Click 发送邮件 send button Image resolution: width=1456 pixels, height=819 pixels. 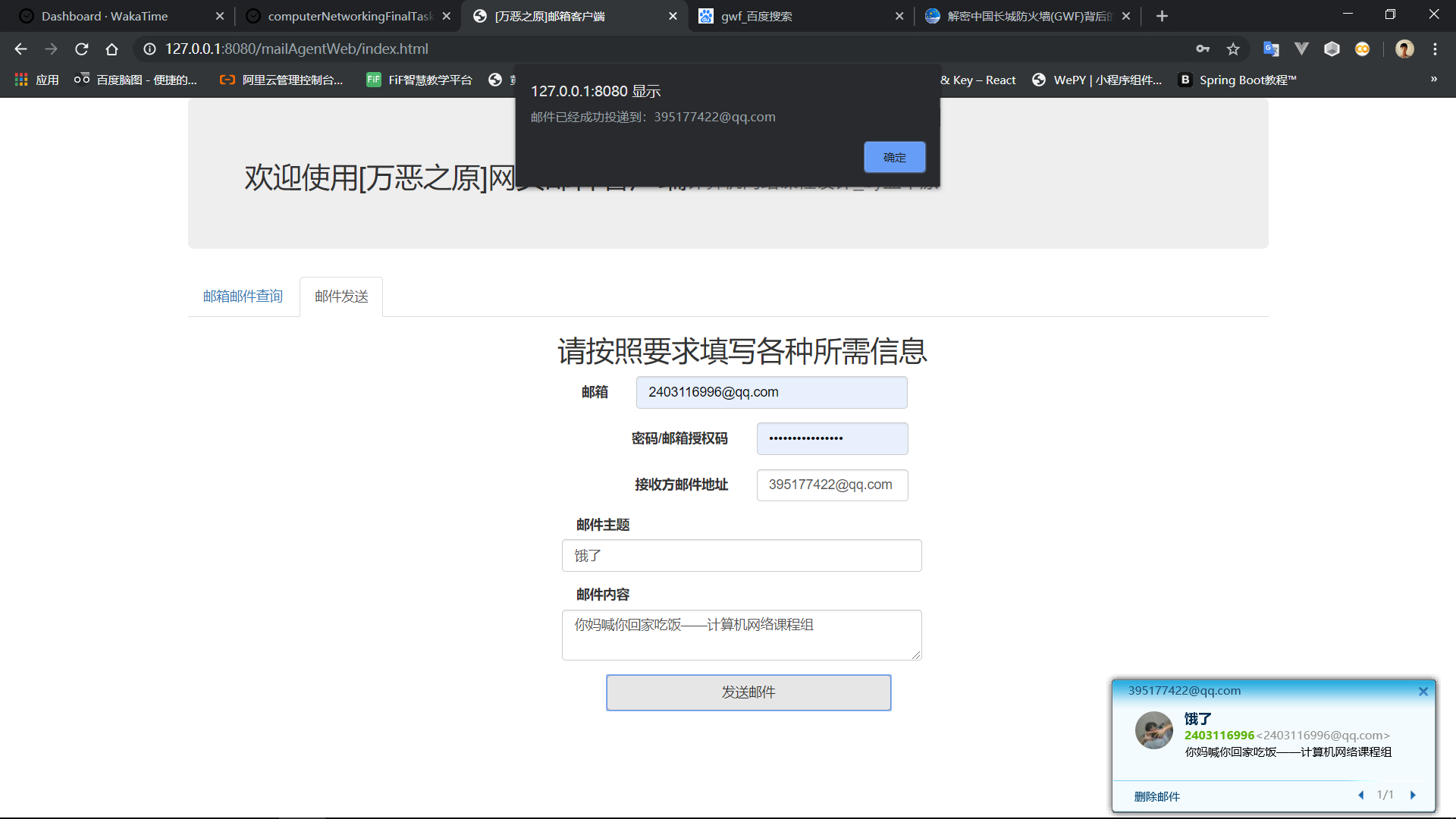click(x=748, y=692)
